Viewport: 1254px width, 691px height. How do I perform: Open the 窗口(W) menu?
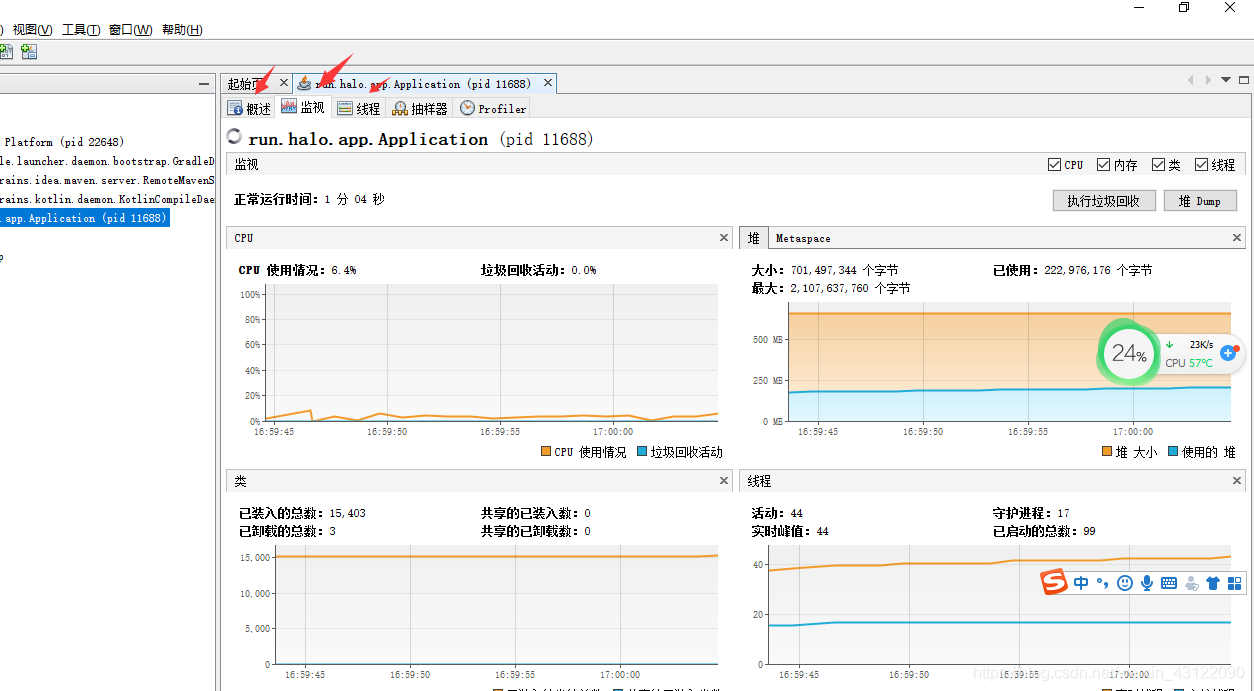point(131,29)
